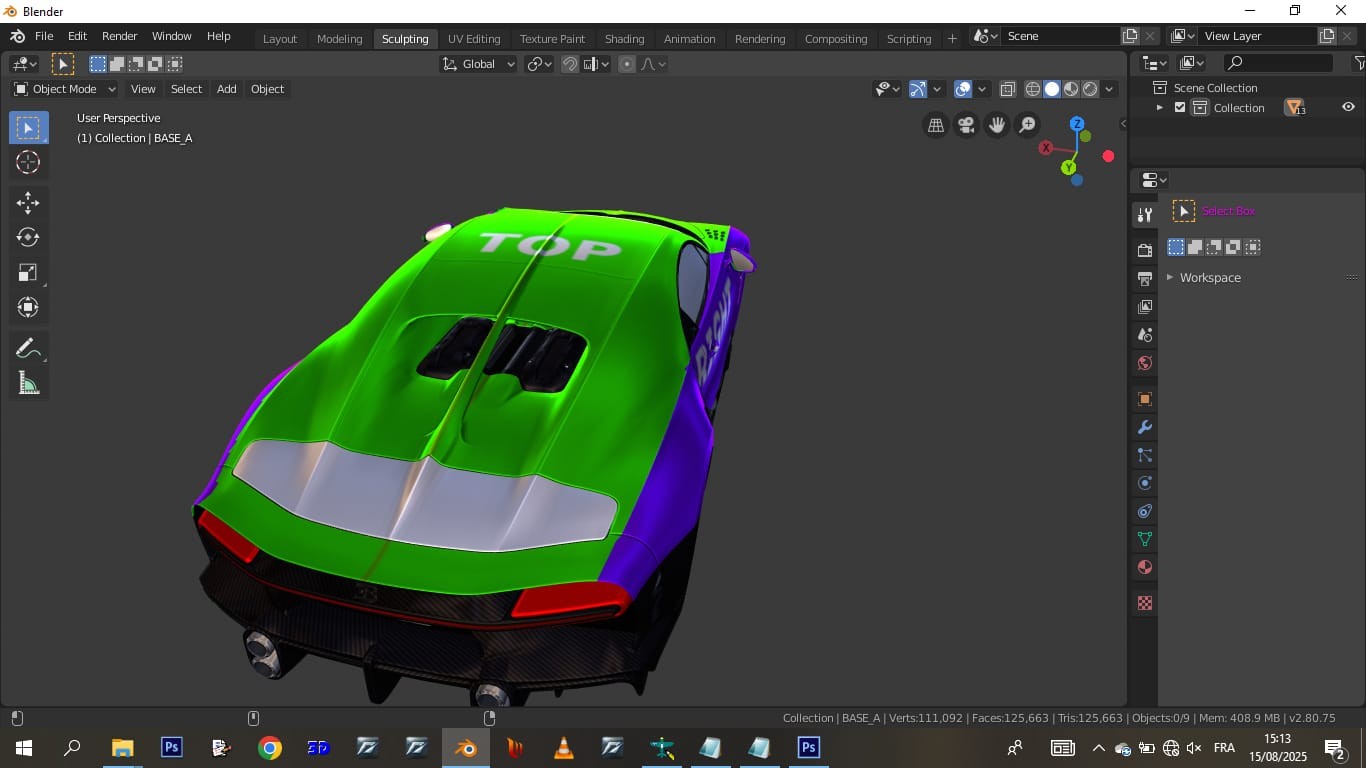Open the Material properties tab
The height and width of the screenshot is (768, 1366).
(x=1145, y=567)
